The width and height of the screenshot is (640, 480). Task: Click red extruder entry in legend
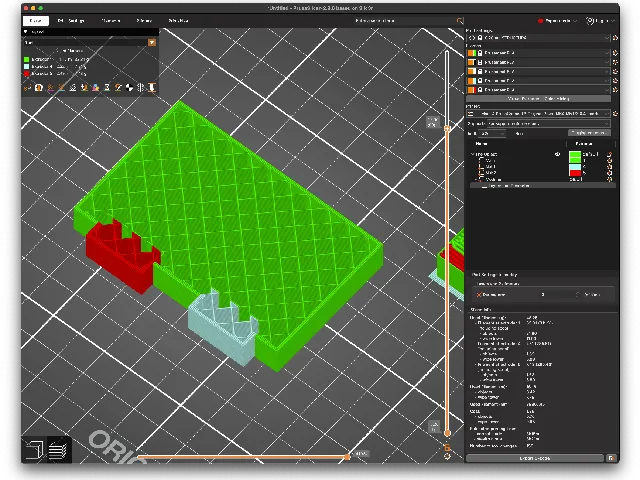tap(56, 74)
